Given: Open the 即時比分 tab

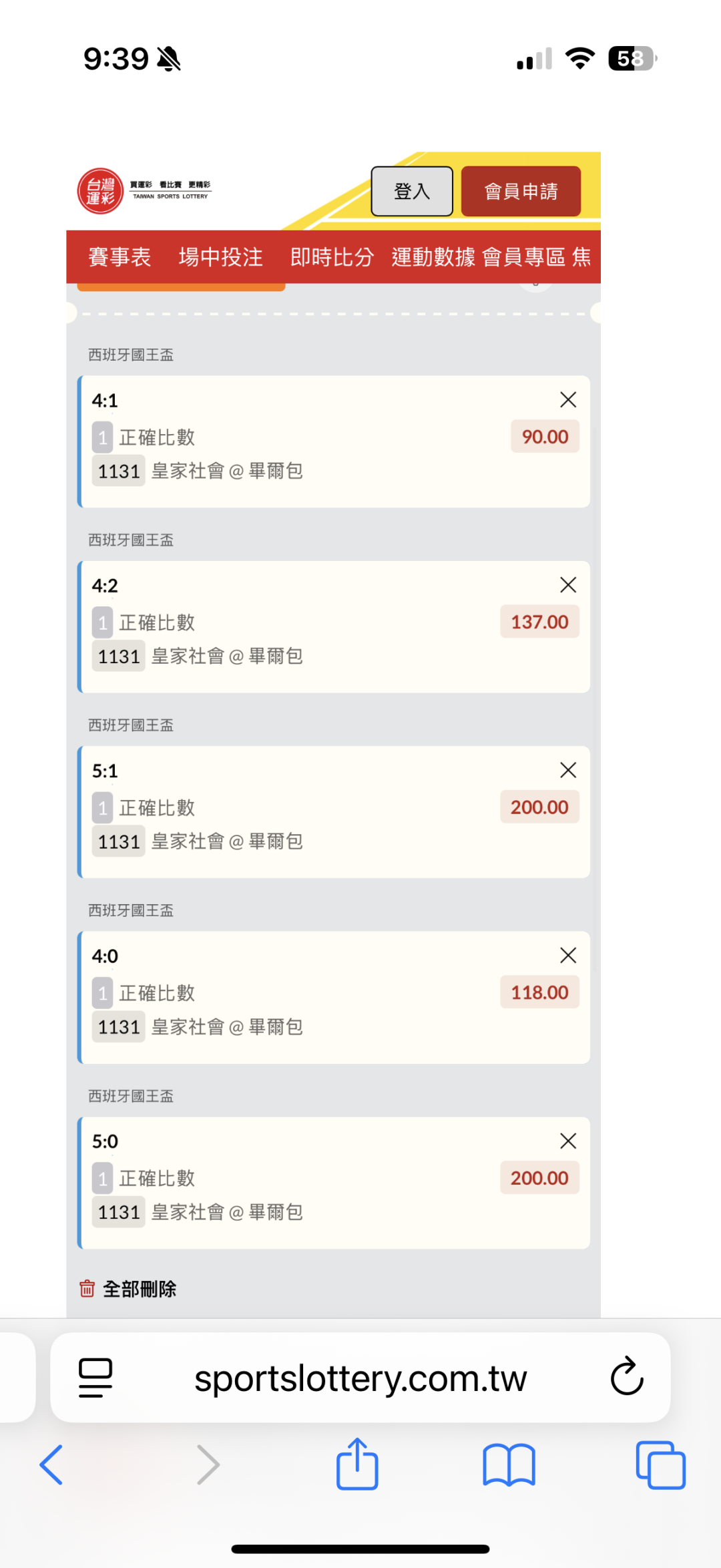Looking at the screenshot, I should 332,257.
